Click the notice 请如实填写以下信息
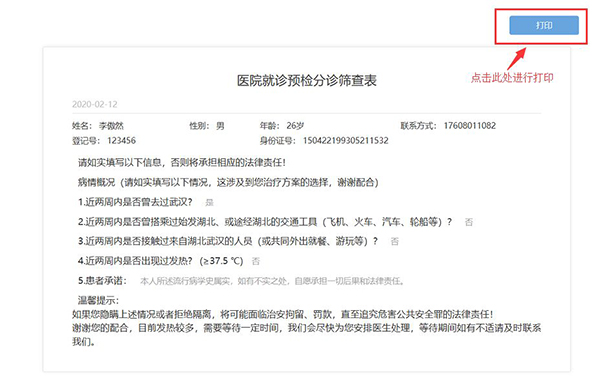The width and height of the screenshot is (600, 380). (182, 163)
